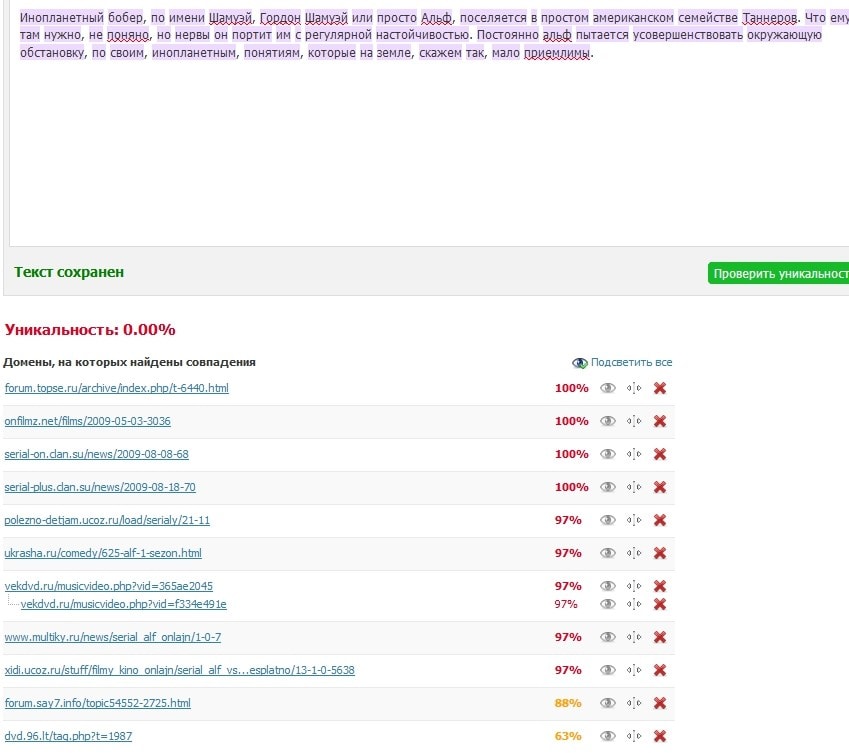849x753 pixels.
Task: Toggle eye highlight for vekdvd.ru vid=365ae2045 row
Action: [608, 586]
